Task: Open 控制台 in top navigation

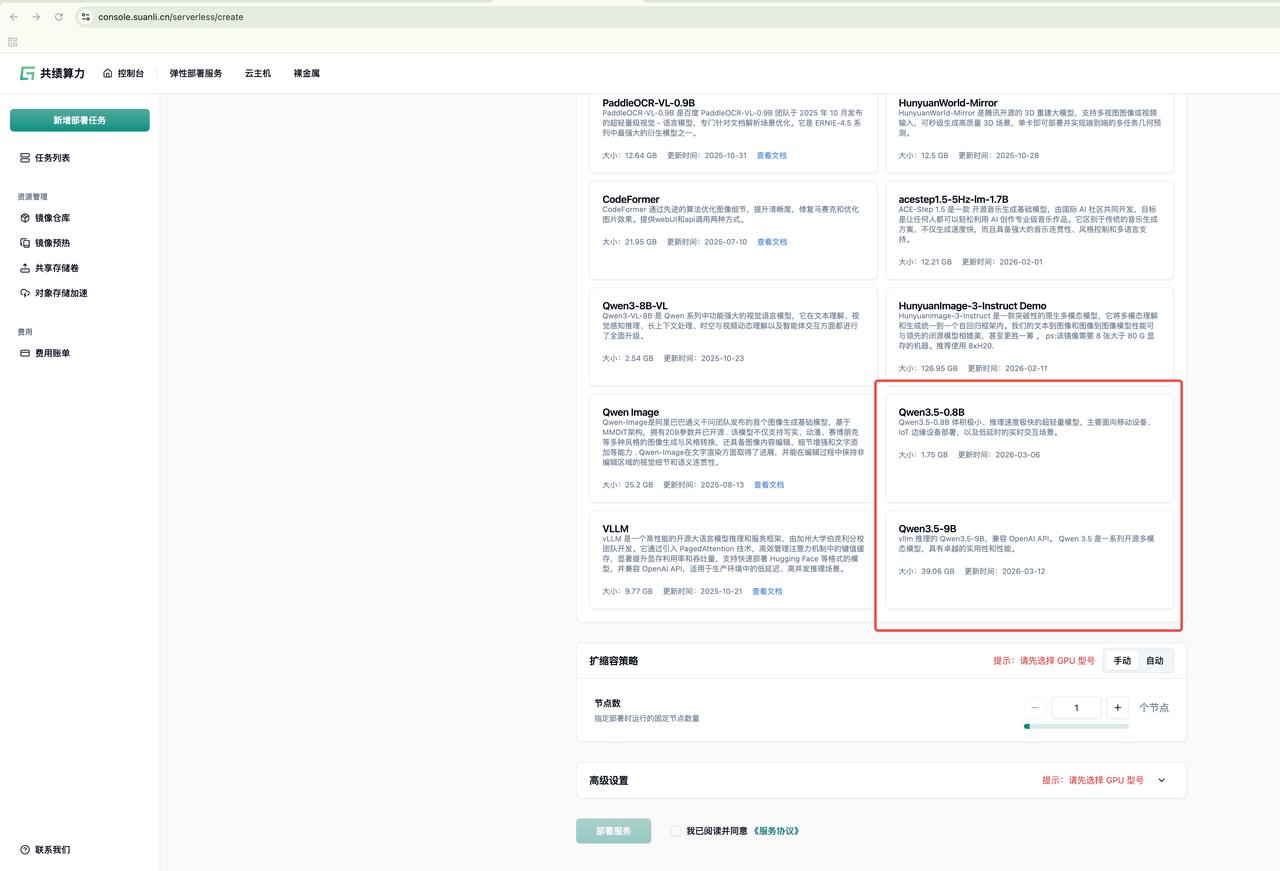Action: point(131,73)
